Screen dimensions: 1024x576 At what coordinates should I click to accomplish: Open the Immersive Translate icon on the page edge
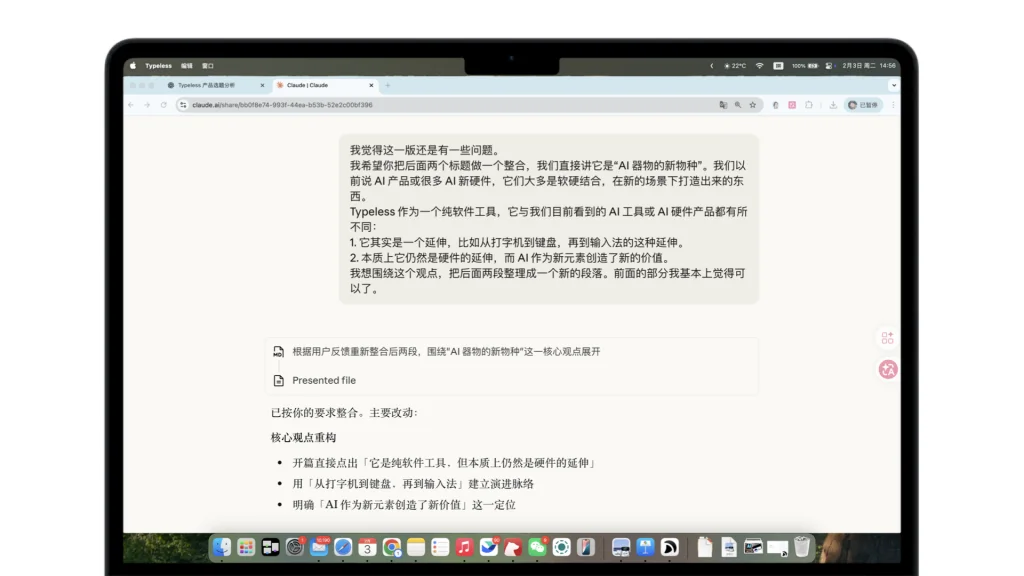coord(887,370)
